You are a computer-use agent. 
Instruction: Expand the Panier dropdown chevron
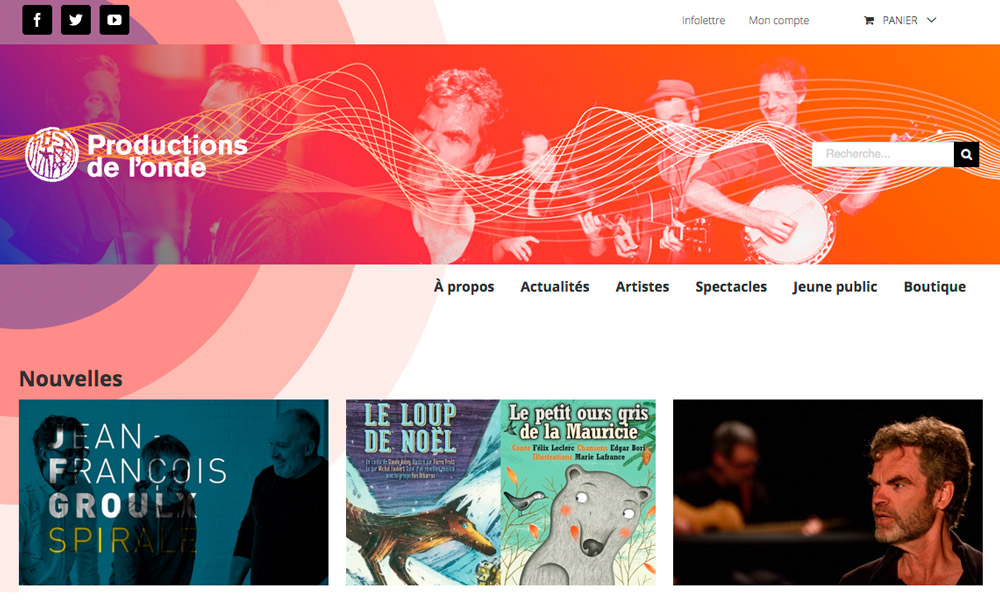click(x=931, y=20)
